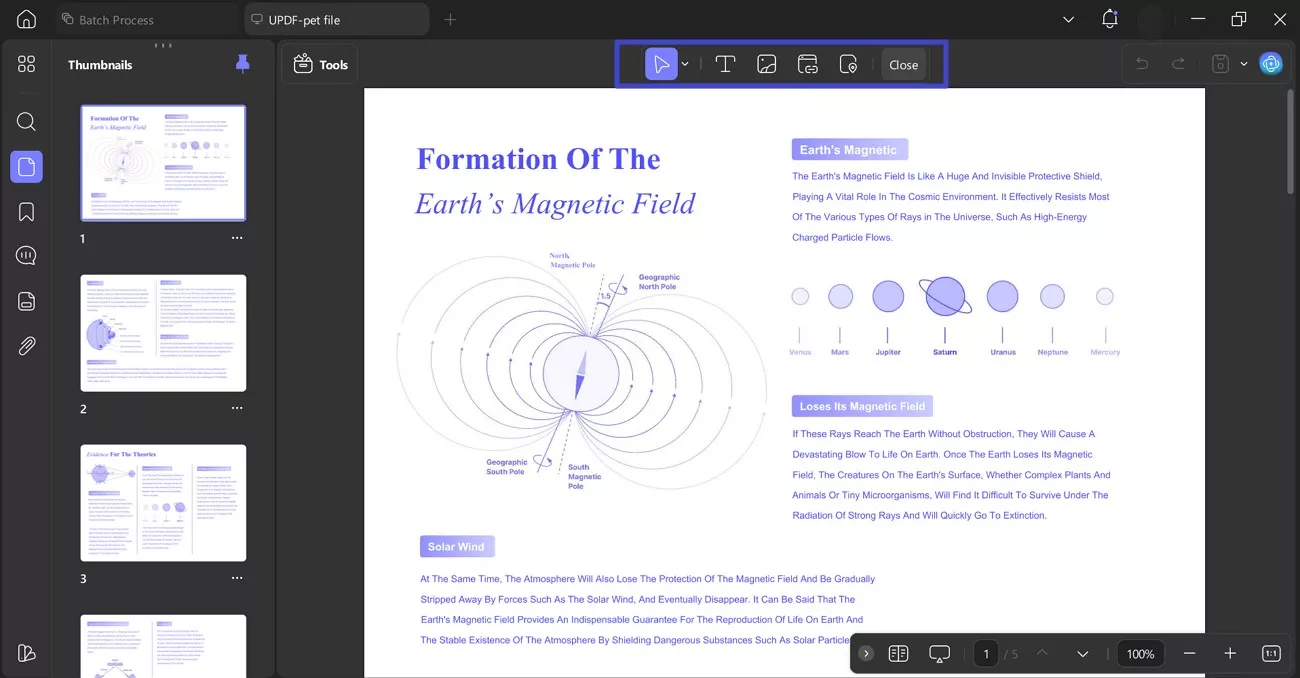The width and height of the screenshot is (1300, 678).
Task: Open page 2 from its thumbnail
Action: point(162,332)
